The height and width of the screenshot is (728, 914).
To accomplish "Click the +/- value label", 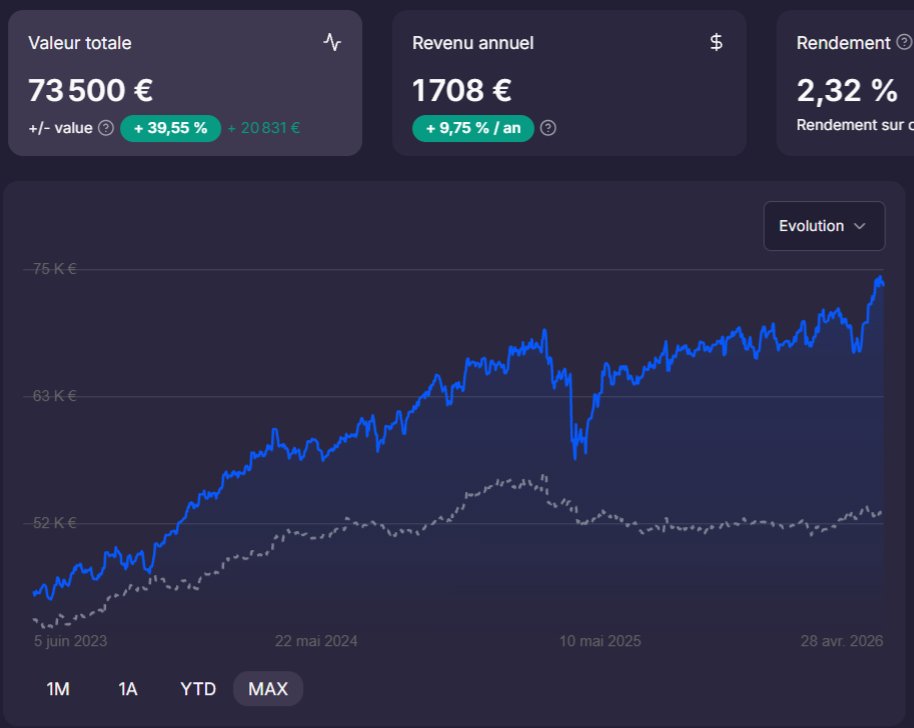I will click(61, 128).
